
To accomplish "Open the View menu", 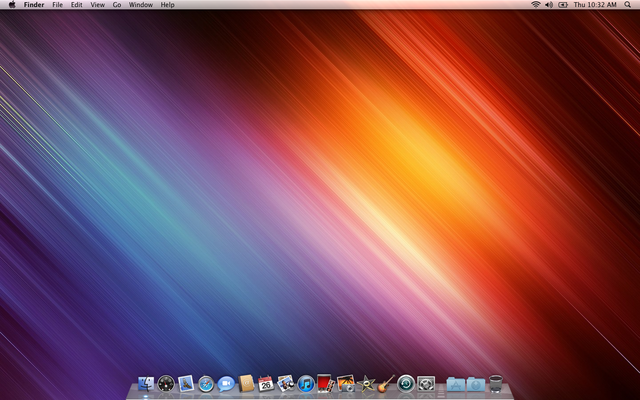I will pos(98,5).
